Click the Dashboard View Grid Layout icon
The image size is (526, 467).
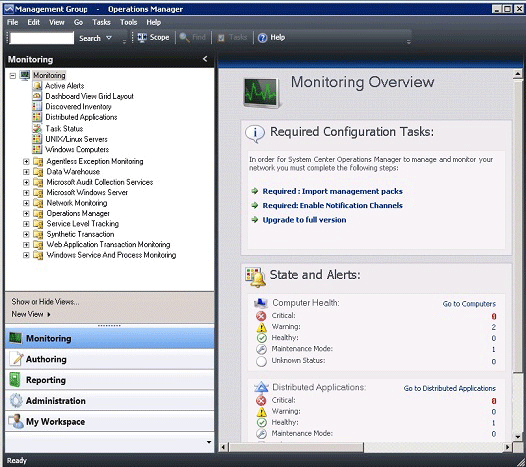(x=37, y=96)
